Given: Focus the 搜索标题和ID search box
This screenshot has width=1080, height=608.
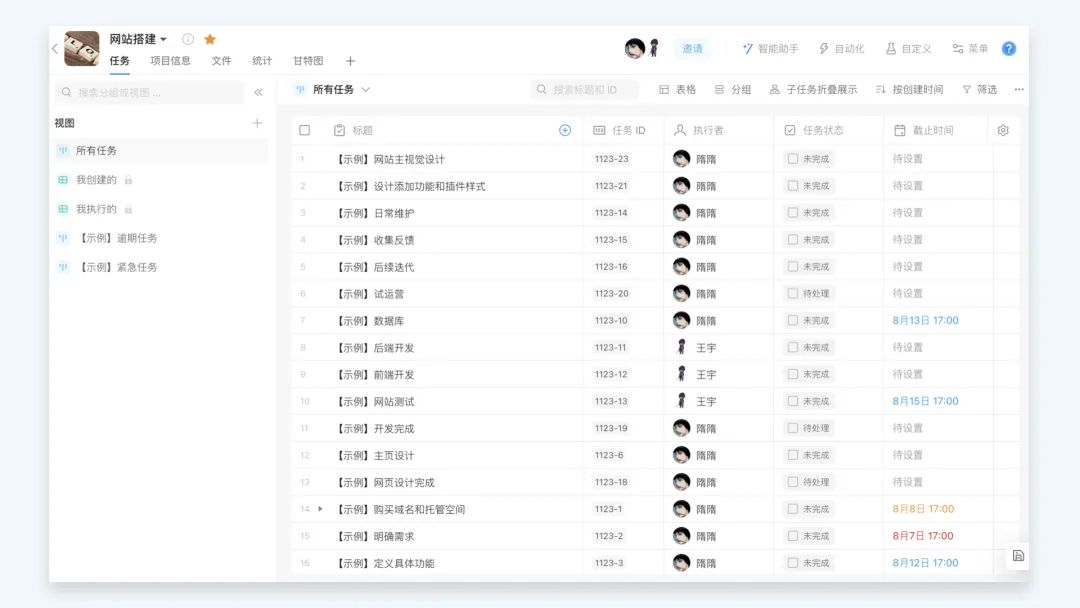Looking at the screenshot, I should (x=584, y=90).
